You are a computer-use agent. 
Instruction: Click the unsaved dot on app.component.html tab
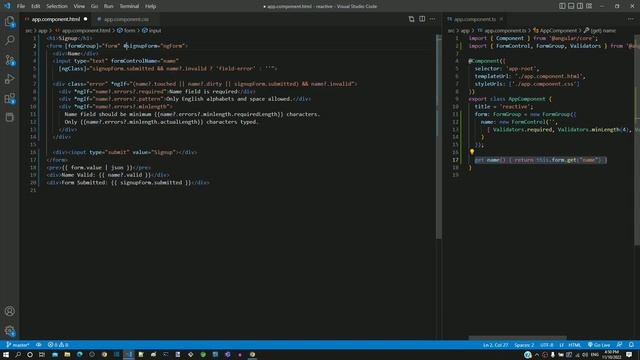(85, 19)
